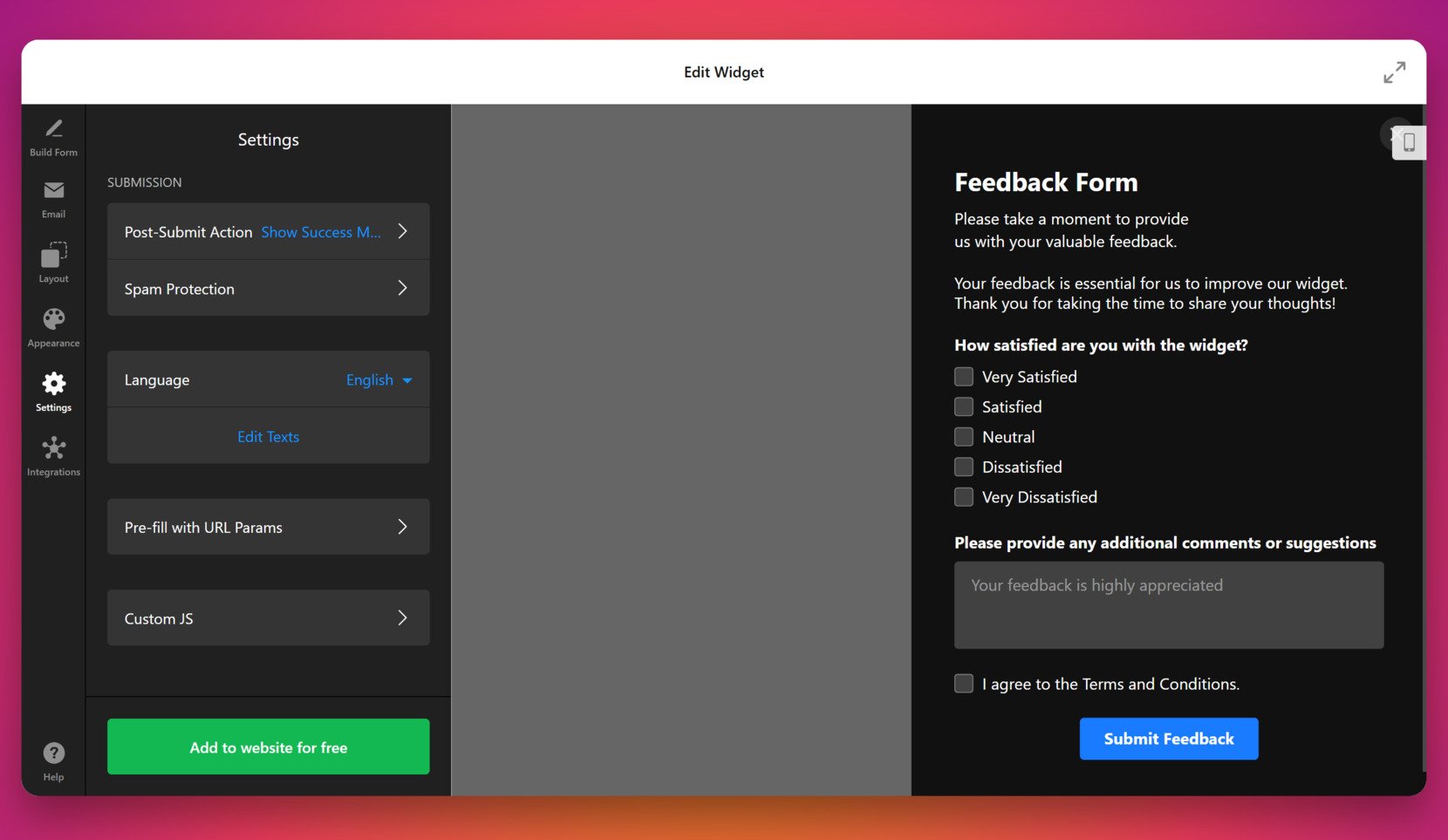This screenshot has height=840, width=1448.
Task: Check the Very Satisfied option
Action: pyautogui.click(x=964, y=377)
